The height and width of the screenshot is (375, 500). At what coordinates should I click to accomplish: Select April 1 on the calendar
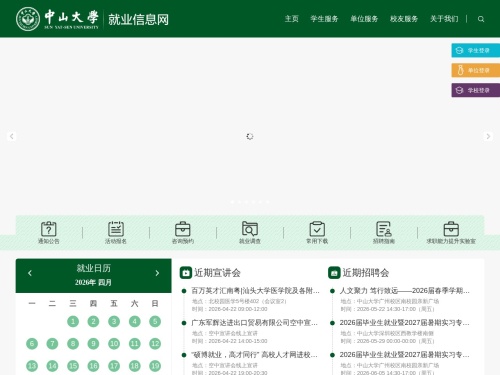pyautogui.click(x=73, y=321)
